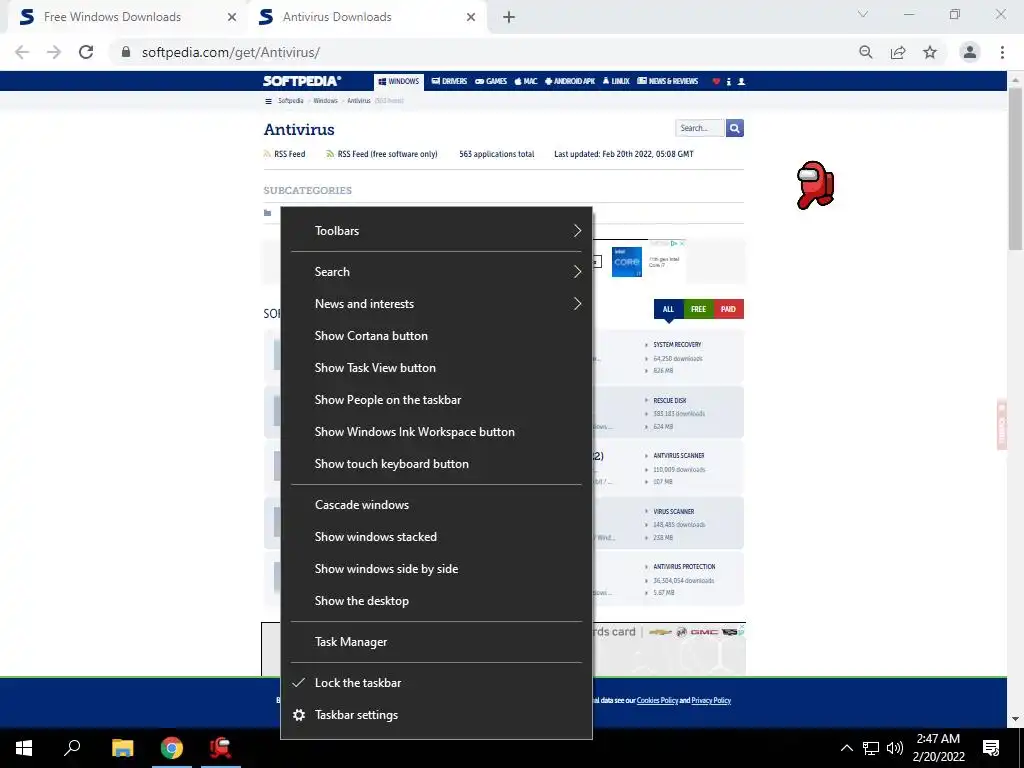Viewport: 1024px width, 768px height.
Task: Open the Chrome profile avatar
Action: coord(970,52)
